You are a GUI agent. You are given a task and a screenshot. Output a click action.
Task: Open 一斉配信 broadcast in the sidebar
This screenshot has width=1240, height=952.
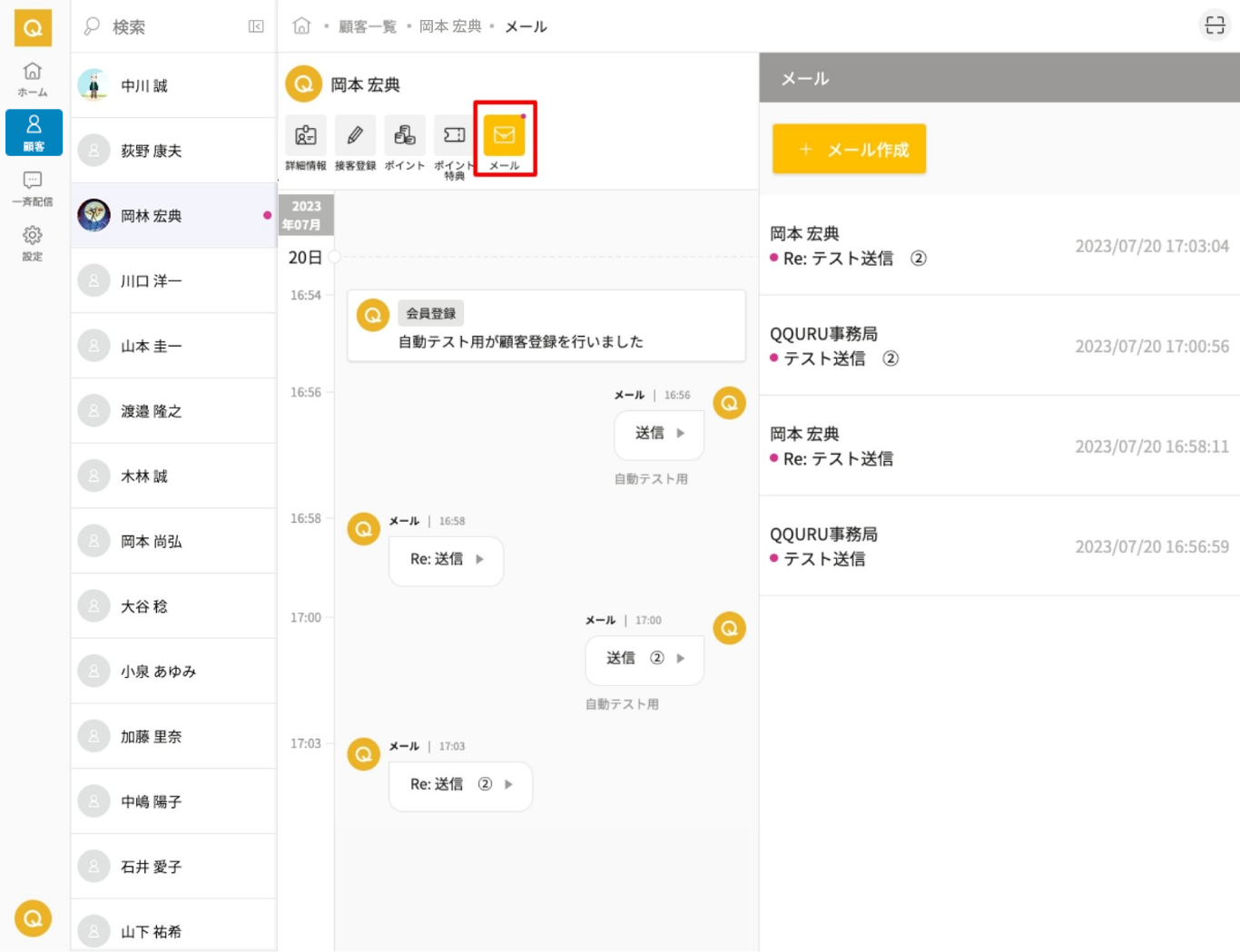pyautogui.click(x=33, y=188)
